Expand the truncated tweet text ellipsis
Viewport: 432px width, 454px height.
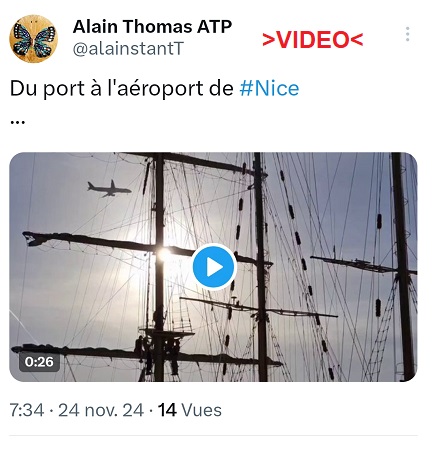(x=17, y=122)
